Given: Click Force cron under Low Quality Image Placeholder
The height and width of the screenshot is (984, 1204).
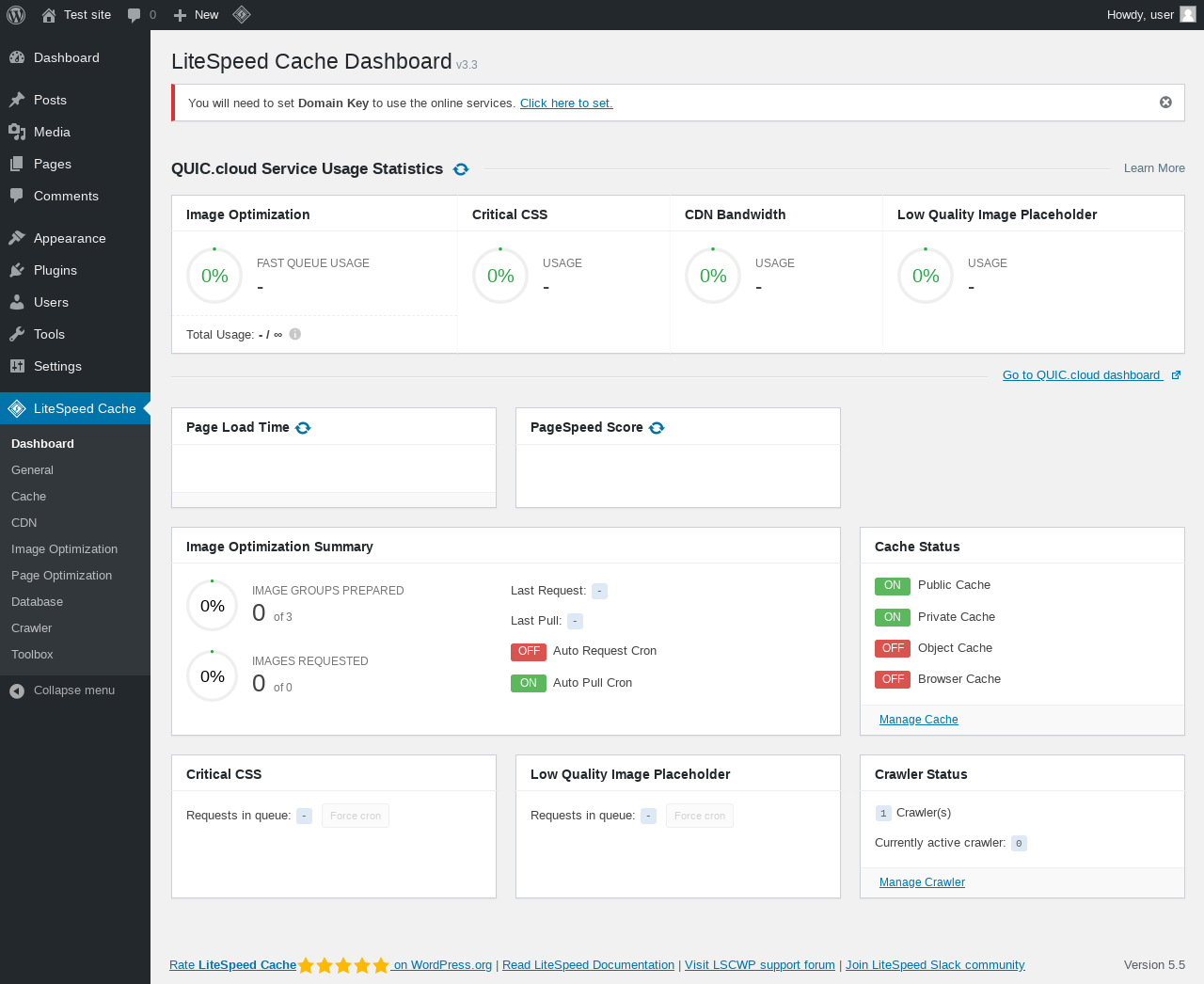Looking at the screenshot, I should (x=700, y=816).
